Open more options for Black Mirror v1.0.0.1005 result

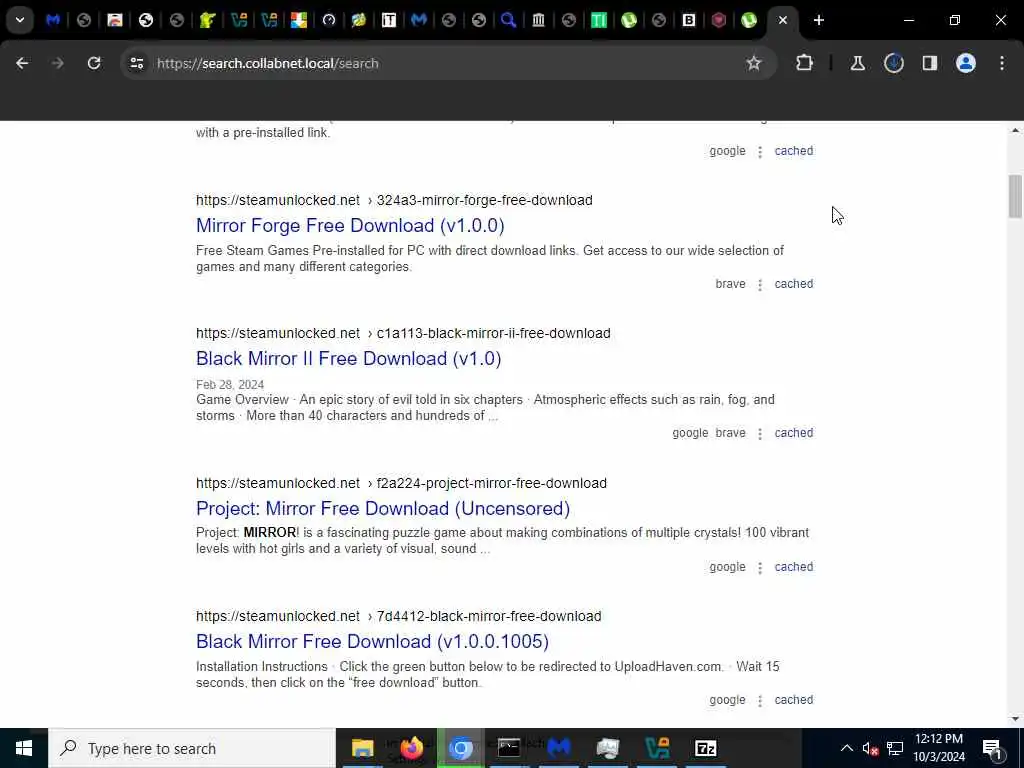(x=760, y=701)
